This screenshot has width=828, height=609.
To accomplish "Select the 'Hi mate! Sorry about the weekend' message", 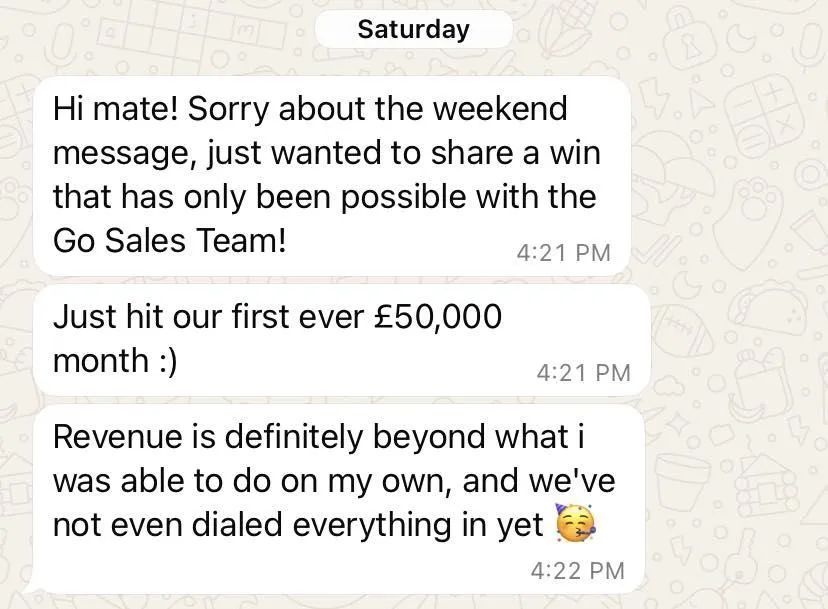I will click(332, 175).
